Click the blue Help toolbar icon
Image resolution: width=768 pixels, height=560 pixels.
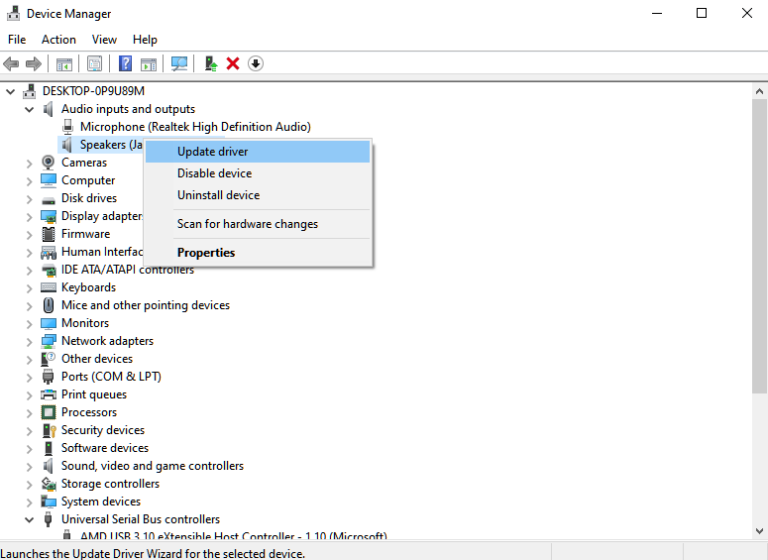point(125,64)
